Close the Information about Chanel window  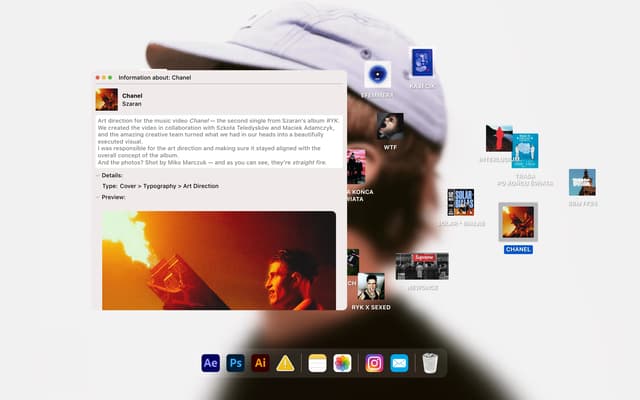click(98, 78)
